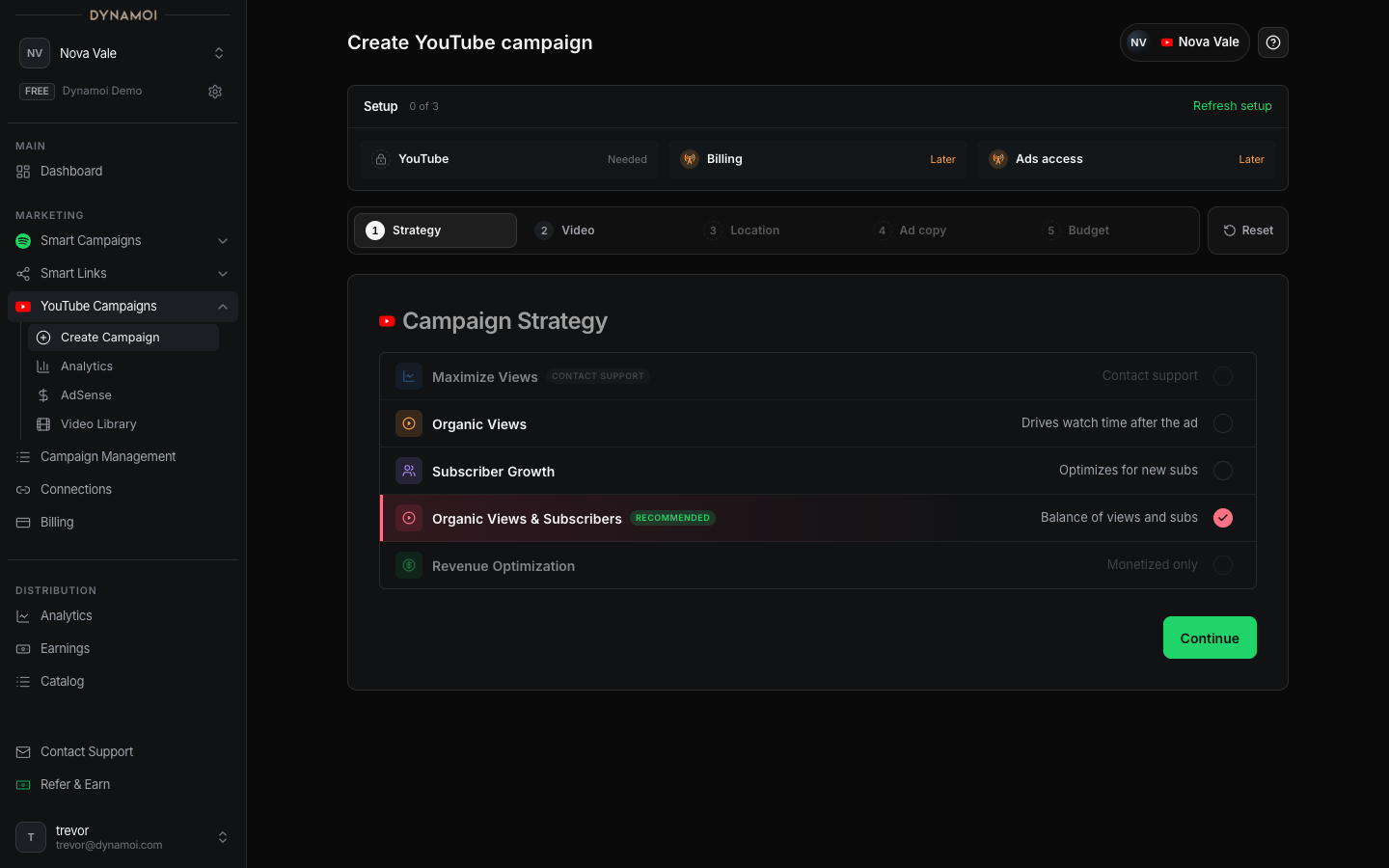Click the 'Drives watch time after the ad' text
This screenshot has width=1389, height=868.
click(x=1109, y=423)
